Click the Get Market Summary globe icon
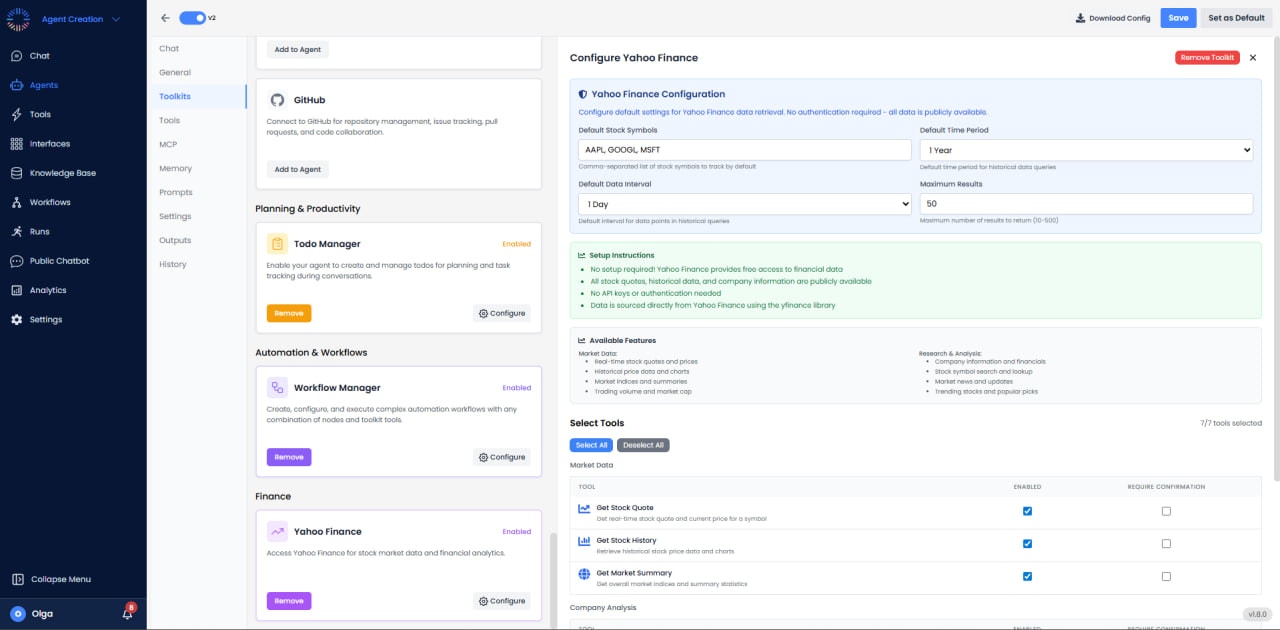 (x=583, y=575)
